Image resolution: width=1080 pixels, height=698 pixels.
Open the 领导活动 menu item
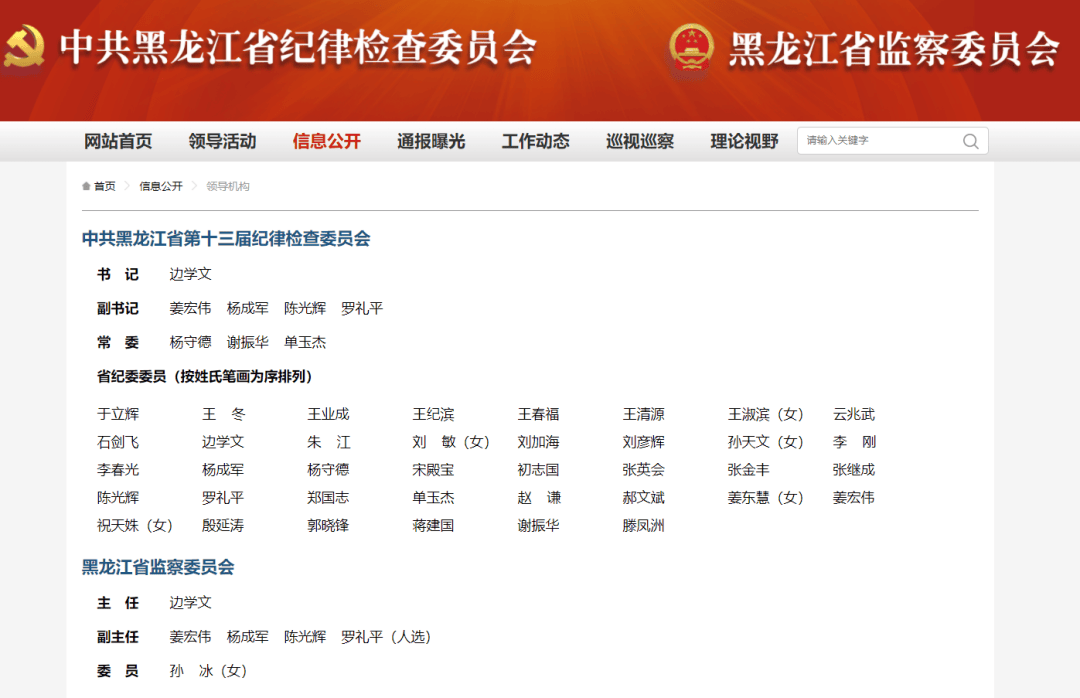222,141
